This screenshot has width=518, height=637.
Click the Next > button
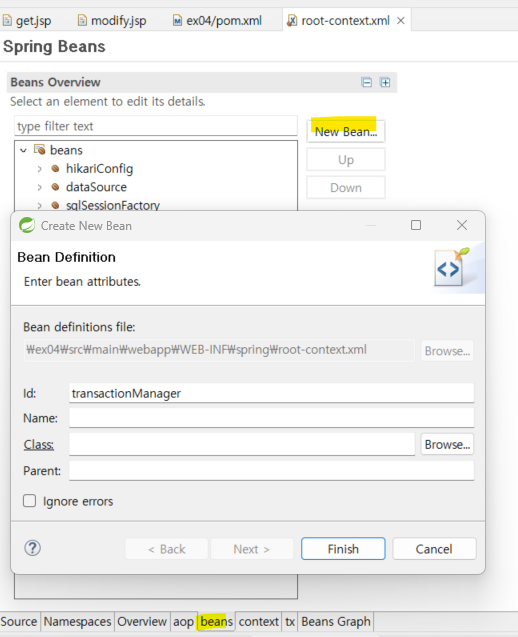pyautogui.click(x=251, y=549)
